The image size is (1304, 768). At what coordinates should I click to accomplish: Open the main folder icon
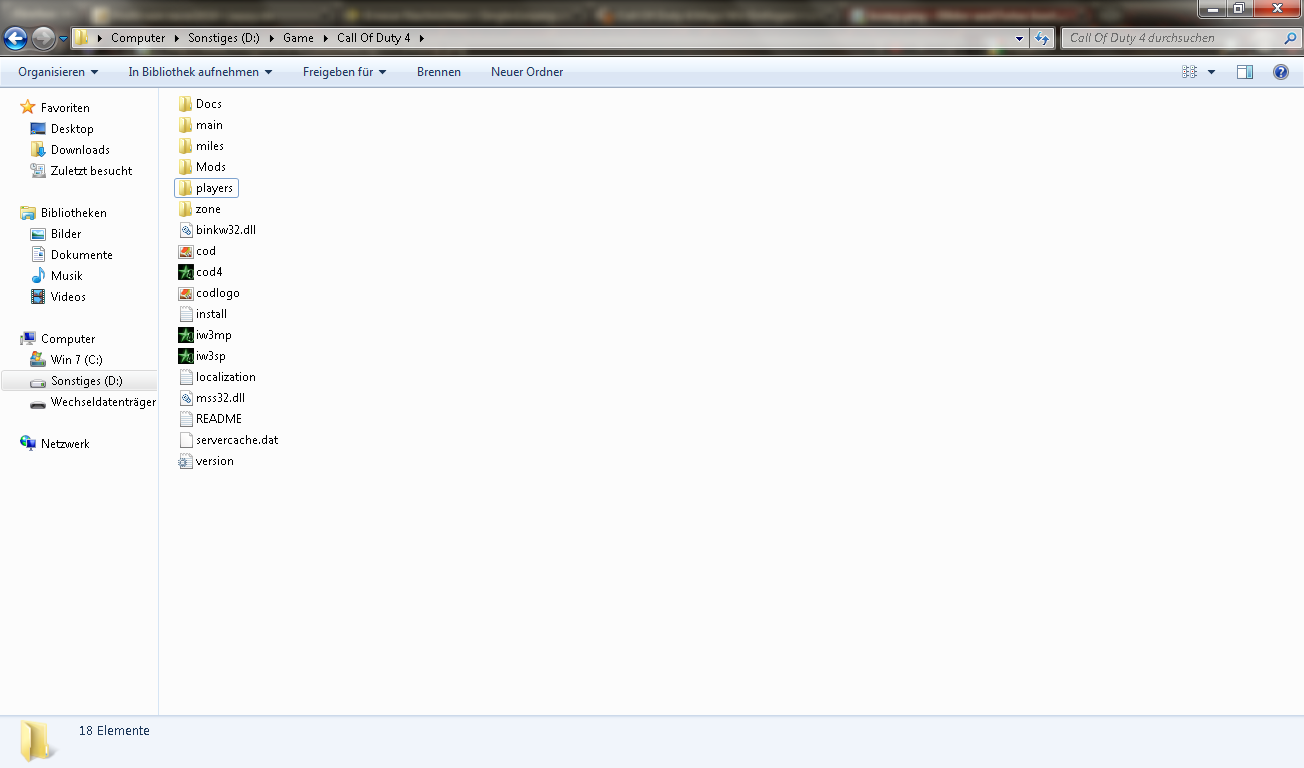tap(186, 125)
